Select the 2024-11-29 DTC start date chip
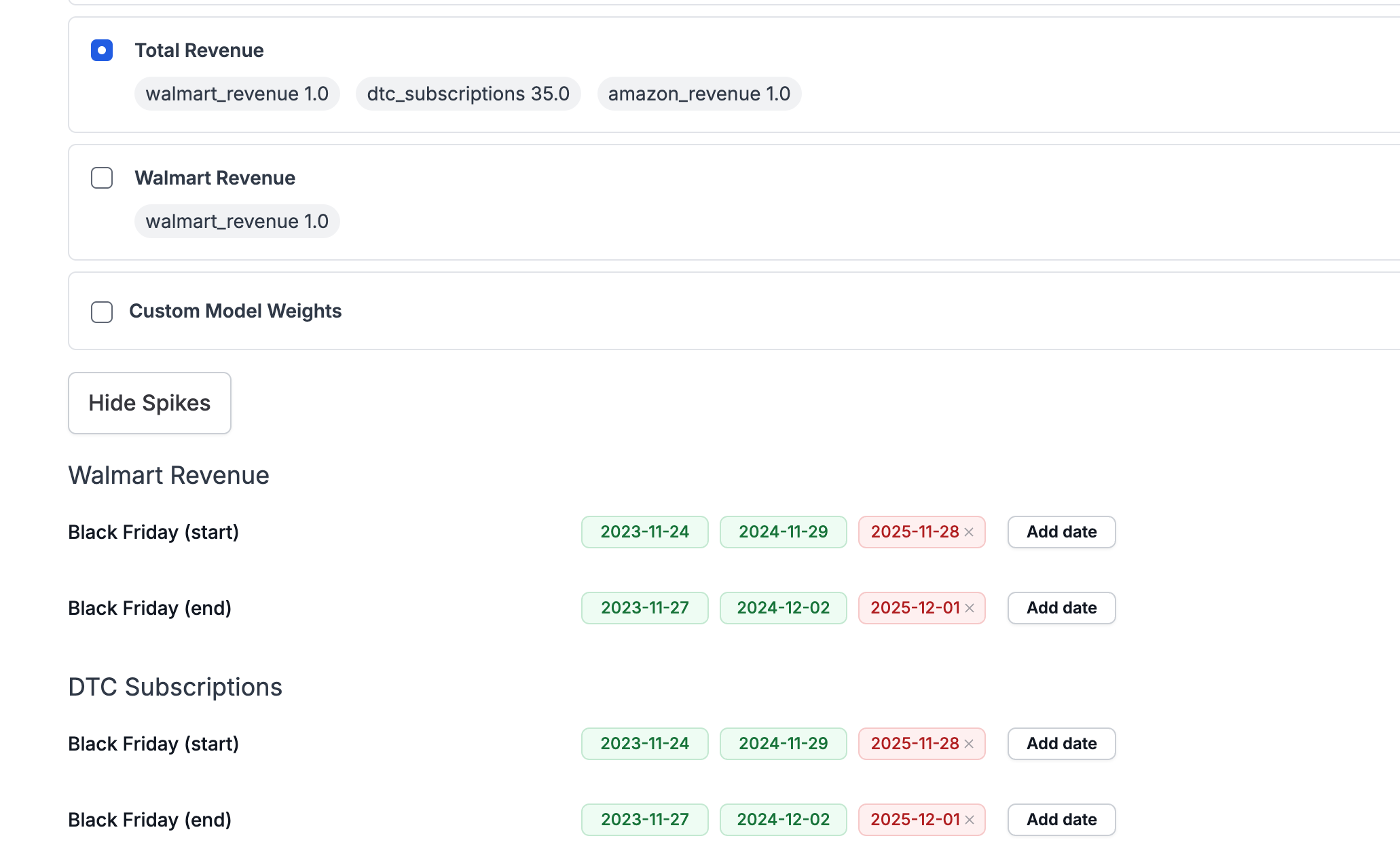 pyautogui.click(x=782, y=744)
